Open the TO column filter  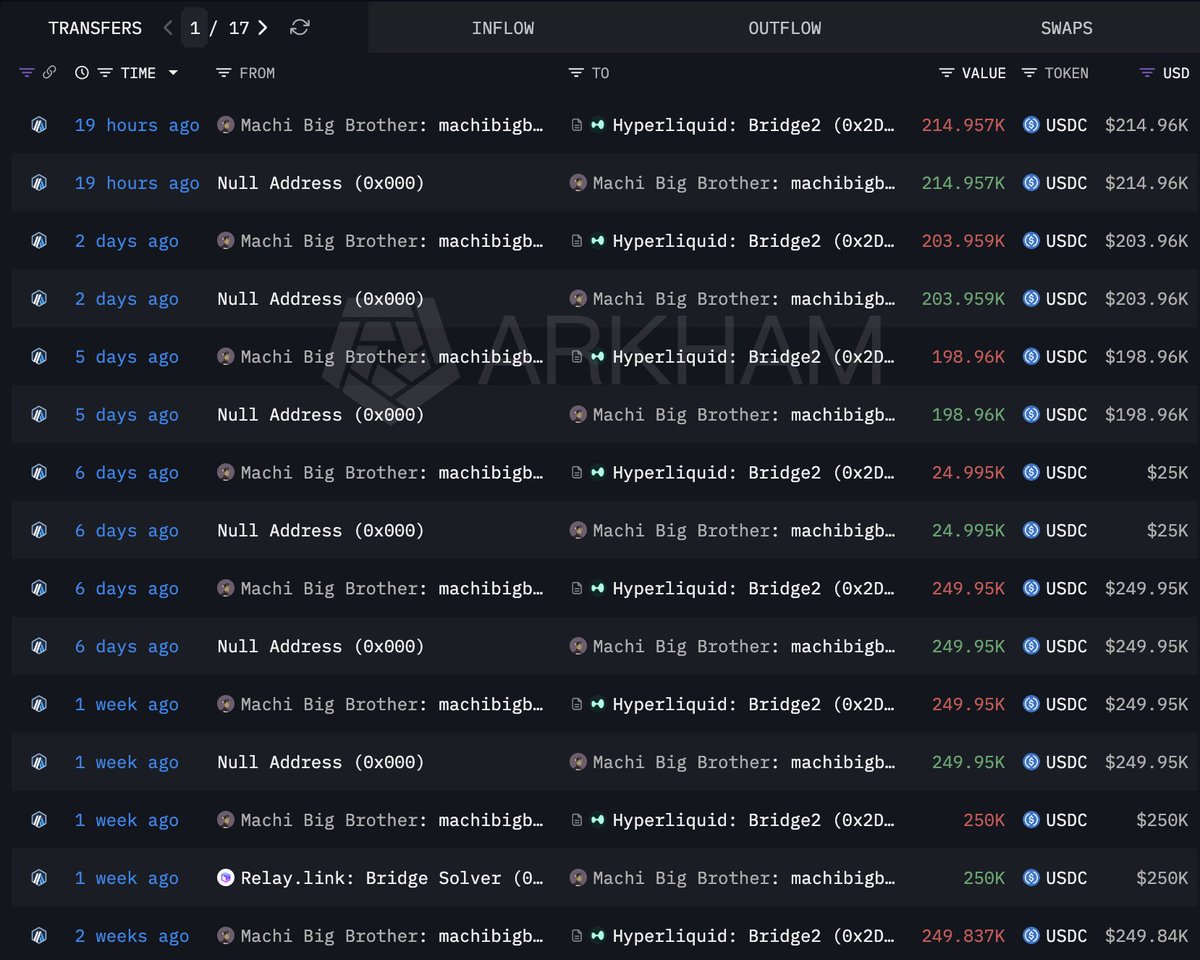576,73
